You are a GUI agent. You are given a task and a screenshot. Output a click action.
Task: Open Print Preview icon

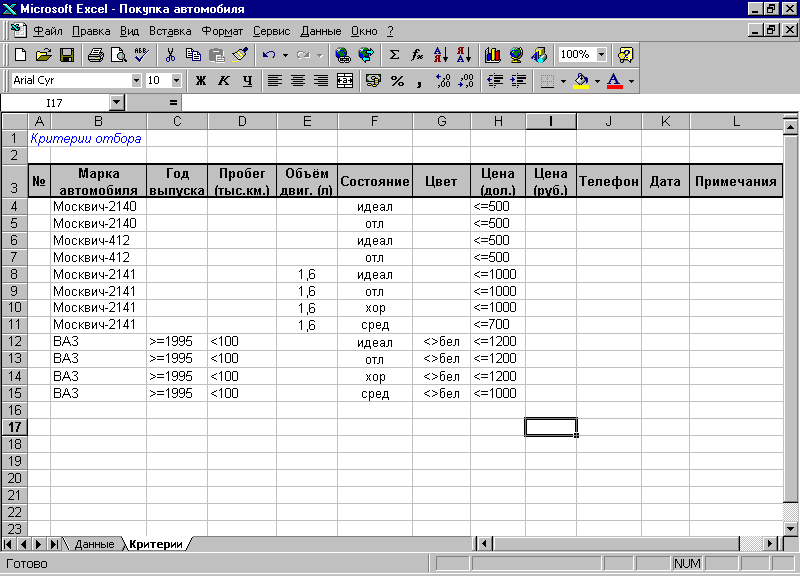click(118, 55)
